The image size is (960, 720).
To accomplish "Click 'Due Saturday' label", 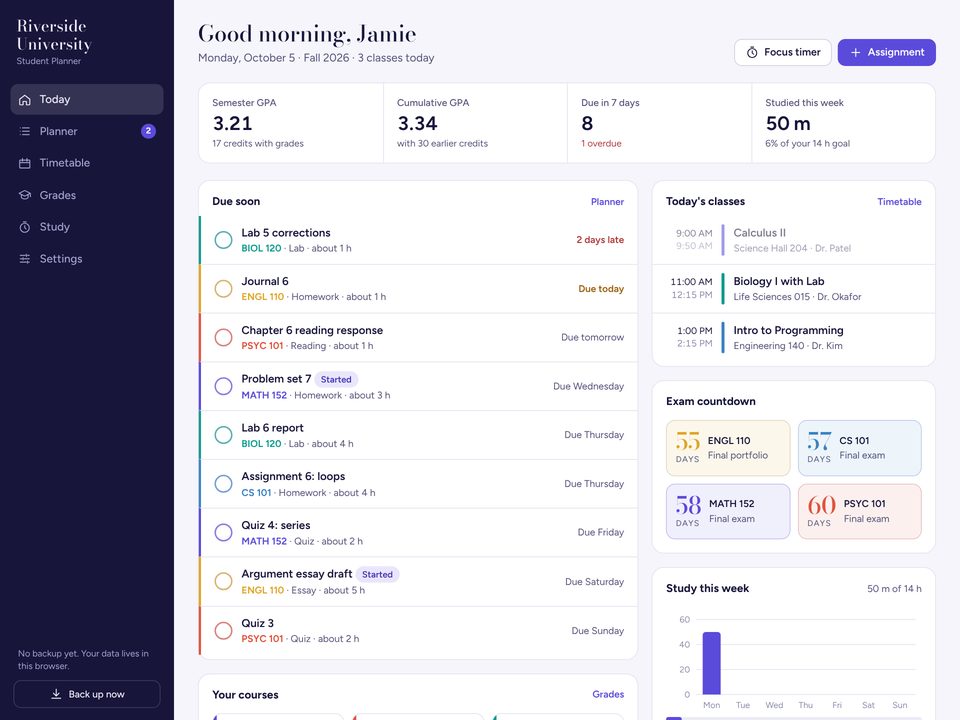I will tap(594, 582).
